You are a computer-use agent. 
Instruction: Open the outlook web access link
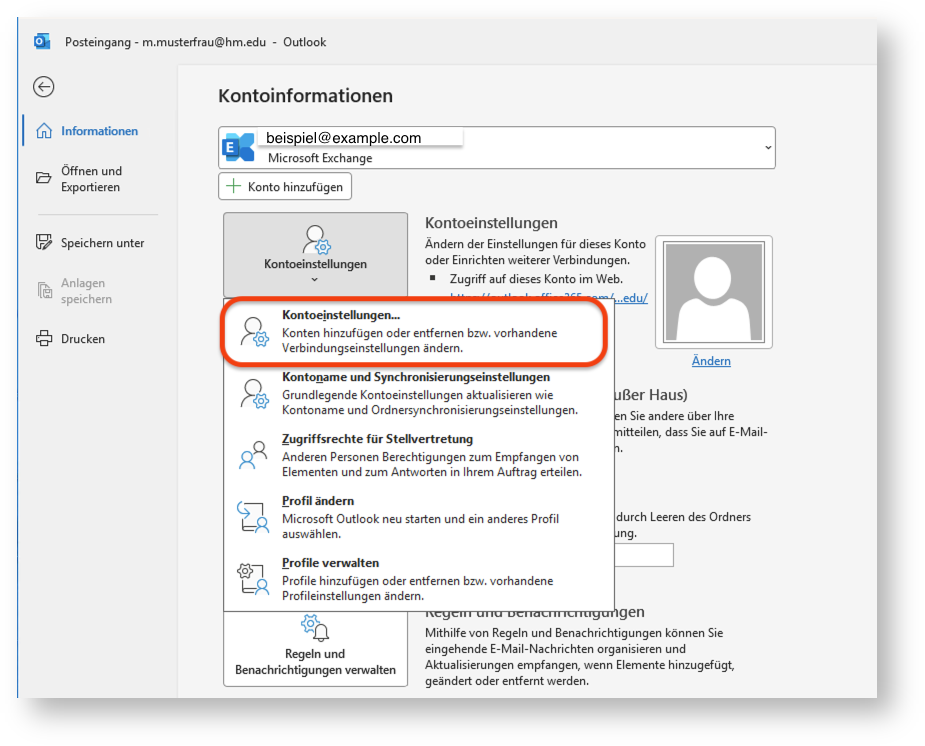(x=631, y=298)
